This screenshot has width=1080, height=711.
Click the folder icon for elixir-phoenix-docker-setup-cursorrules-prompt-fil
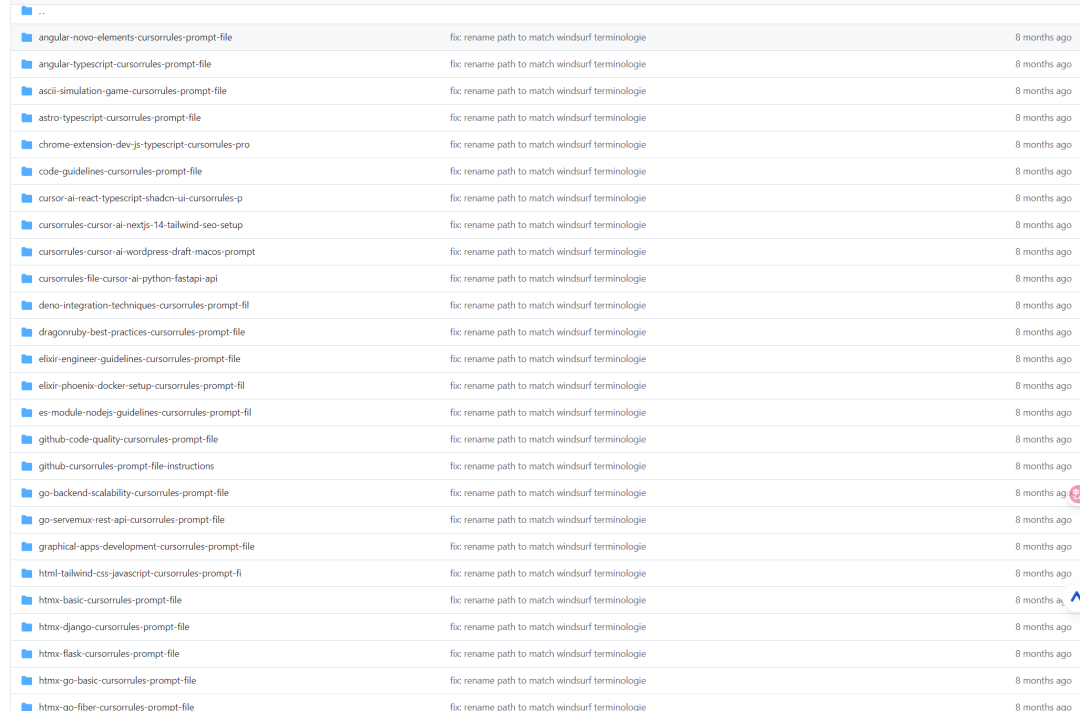26,385
